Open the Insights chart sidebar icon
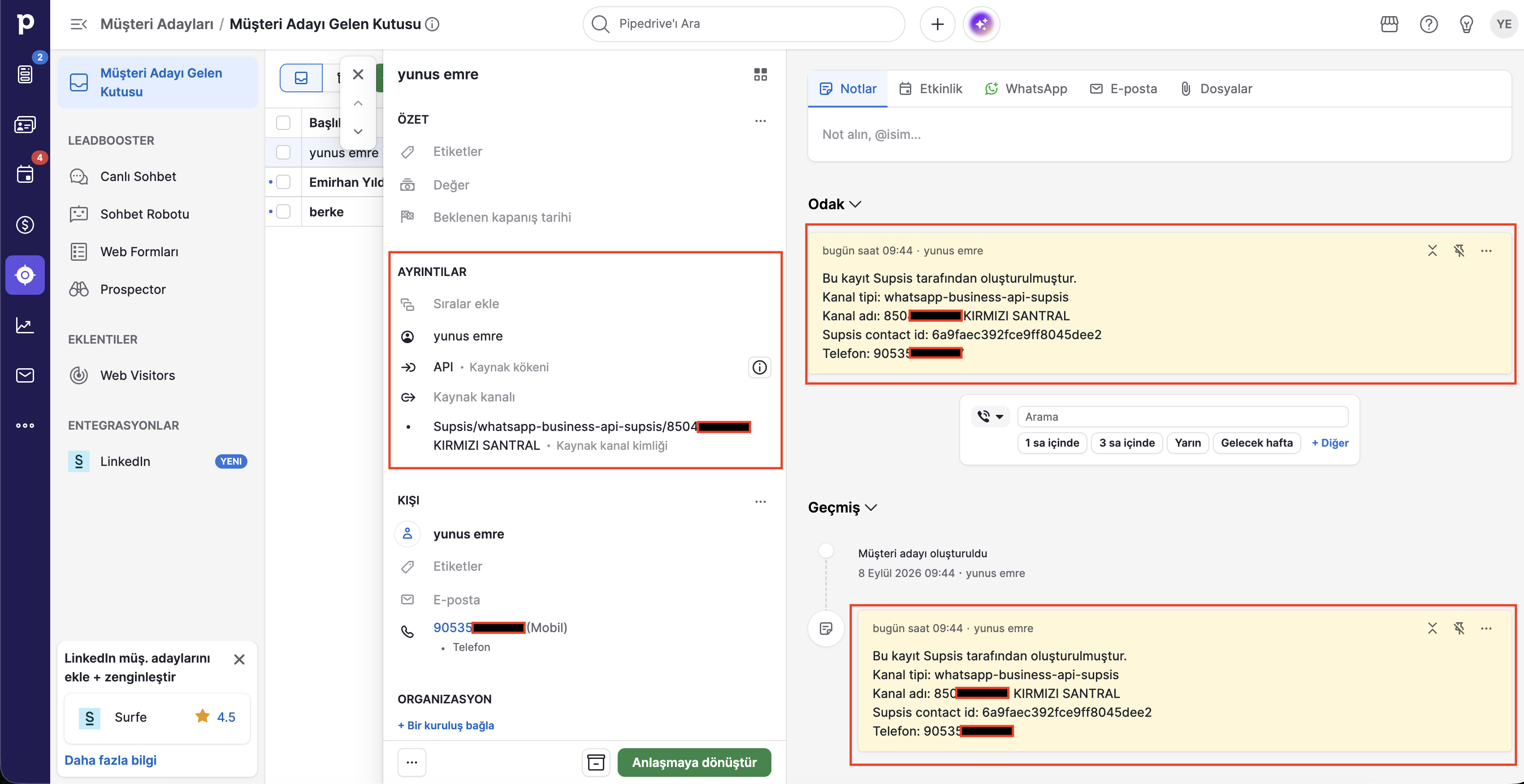 [x=25, y=325]
